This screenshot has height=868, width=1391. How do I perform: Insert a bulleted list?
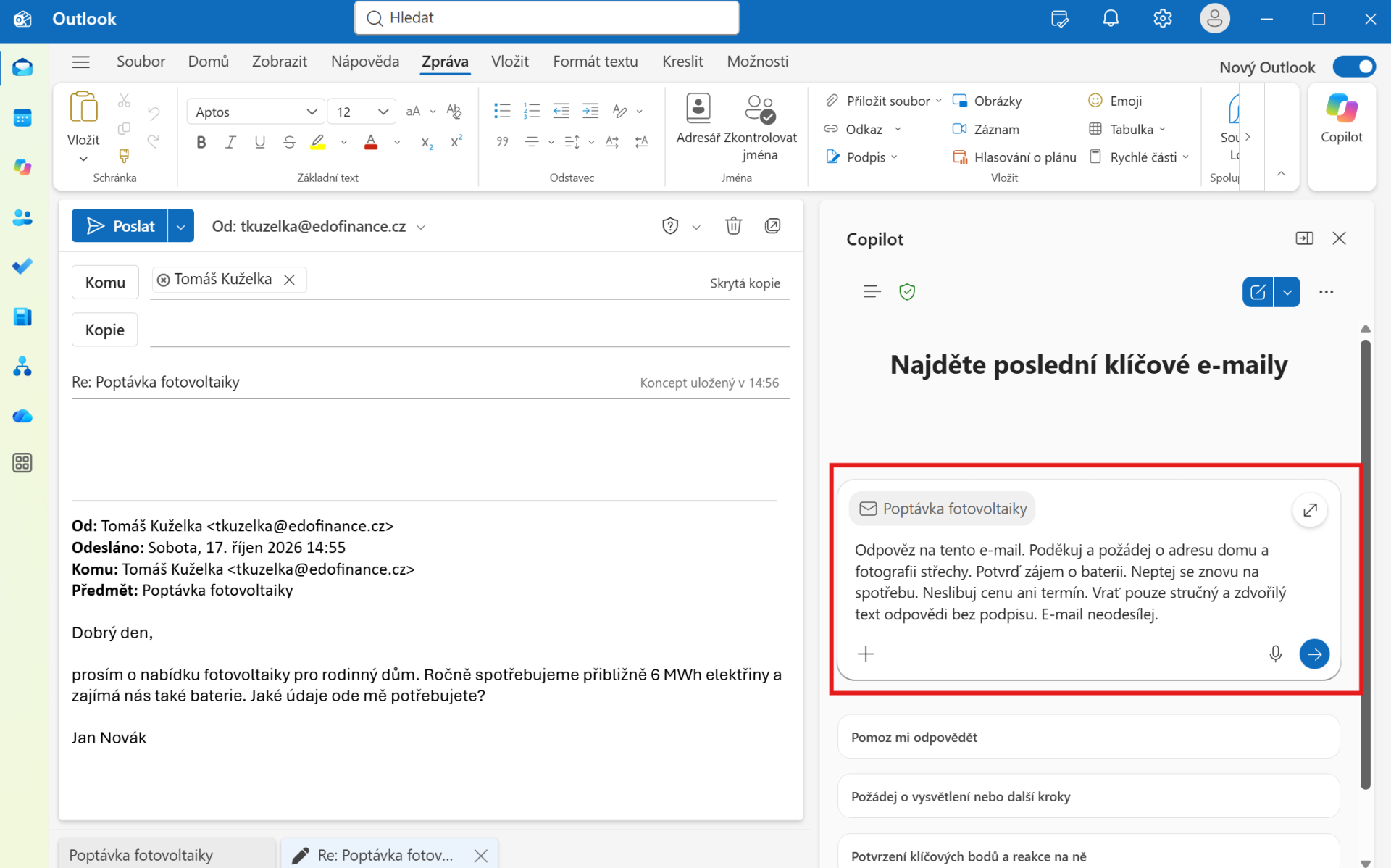(x=502, y=111)
